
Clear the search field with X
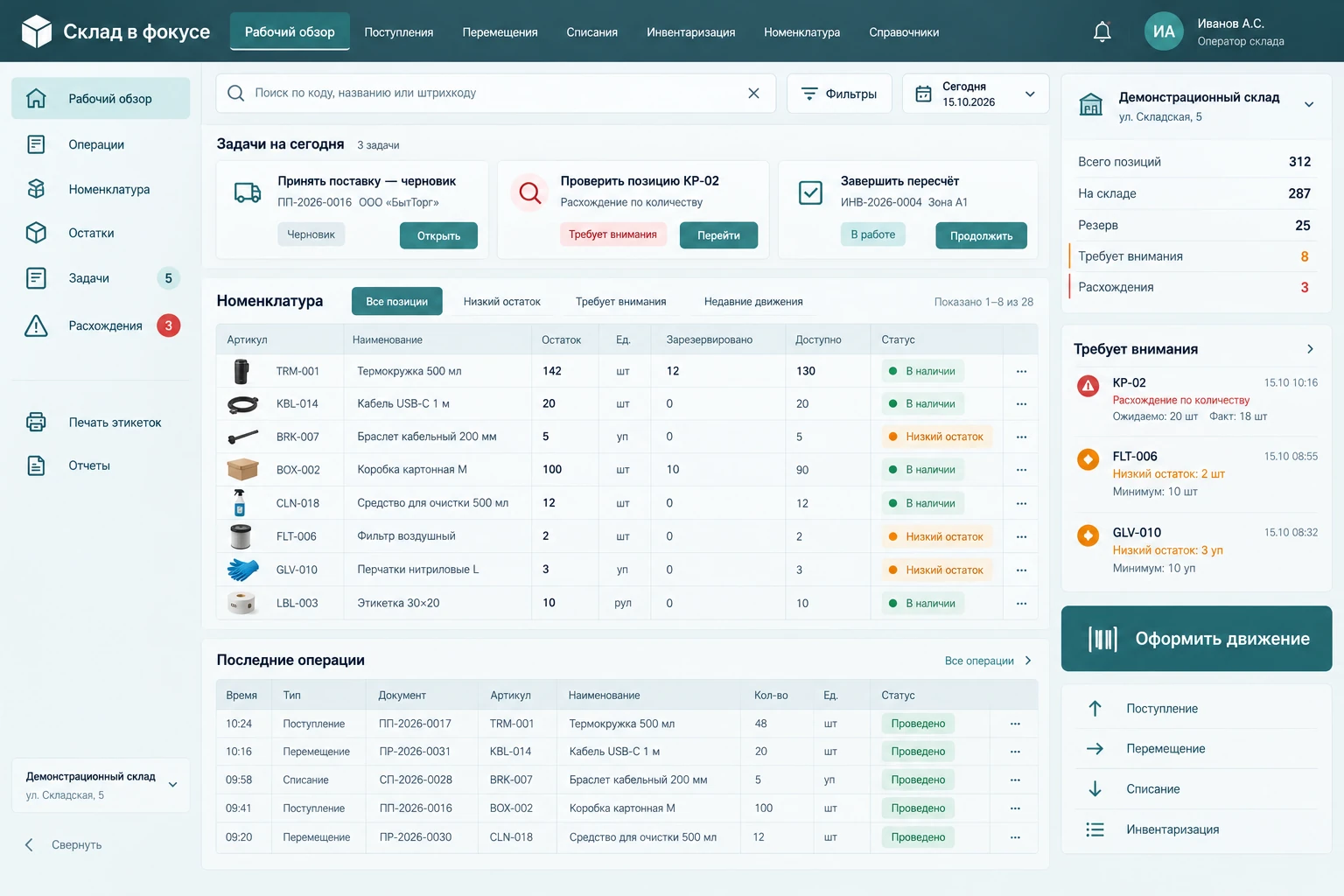click(x=753, y=93)
